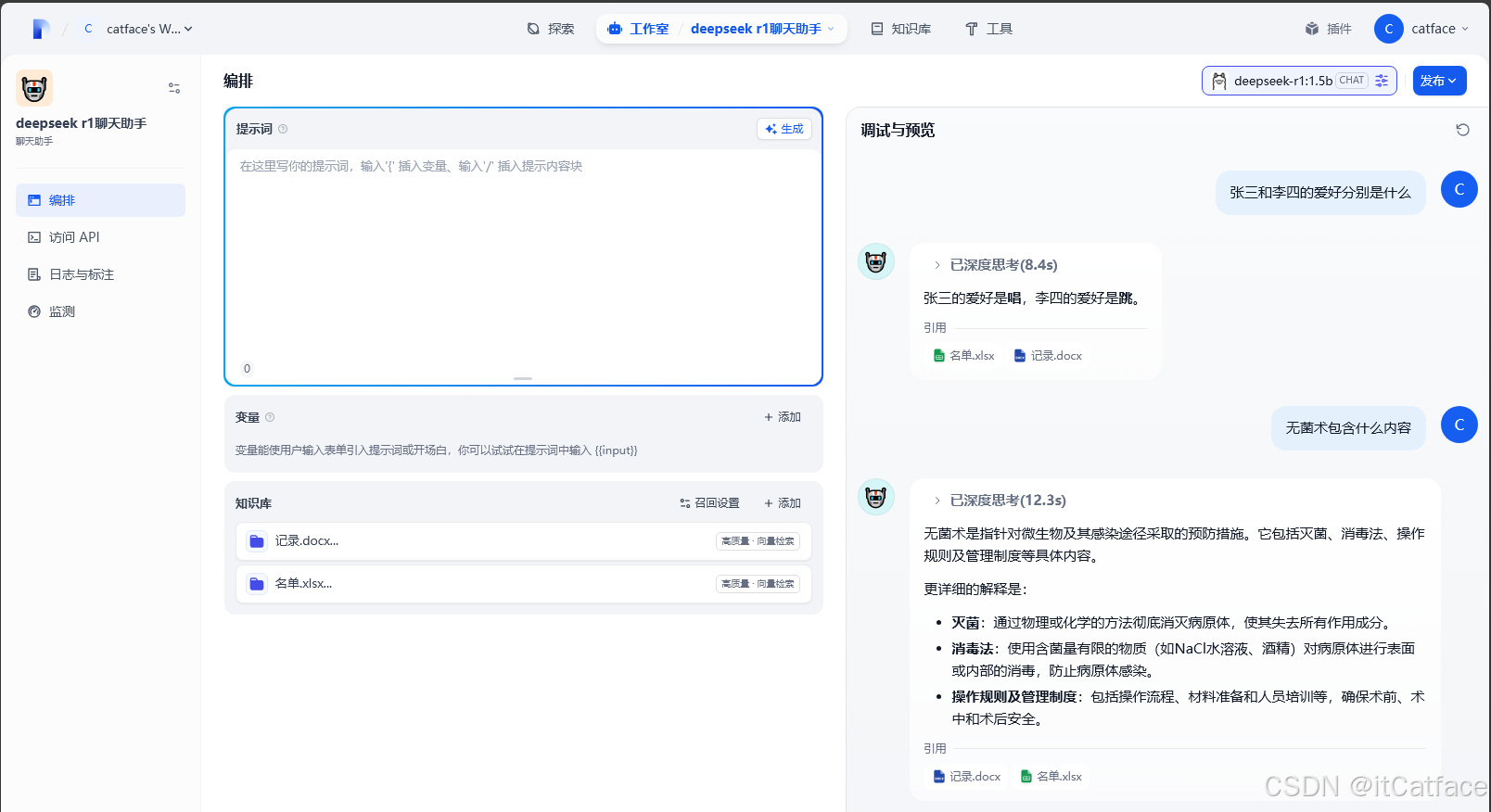Open 名单.xlsx citation in second answer
The width and height of the screenshot is (1491, 812).
pyautogui.click(x=1051, y=777)
